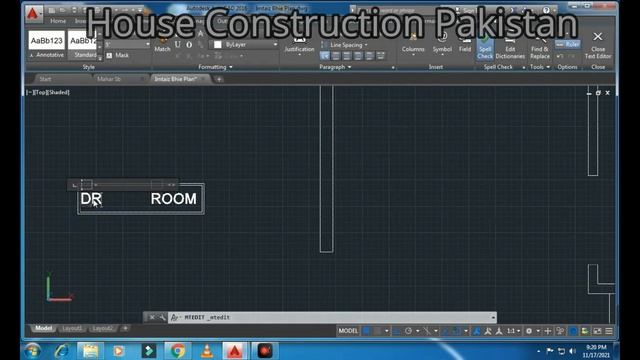
Task: Select the Standard text style
Action: pyautogui.click(x=83, y=45)
